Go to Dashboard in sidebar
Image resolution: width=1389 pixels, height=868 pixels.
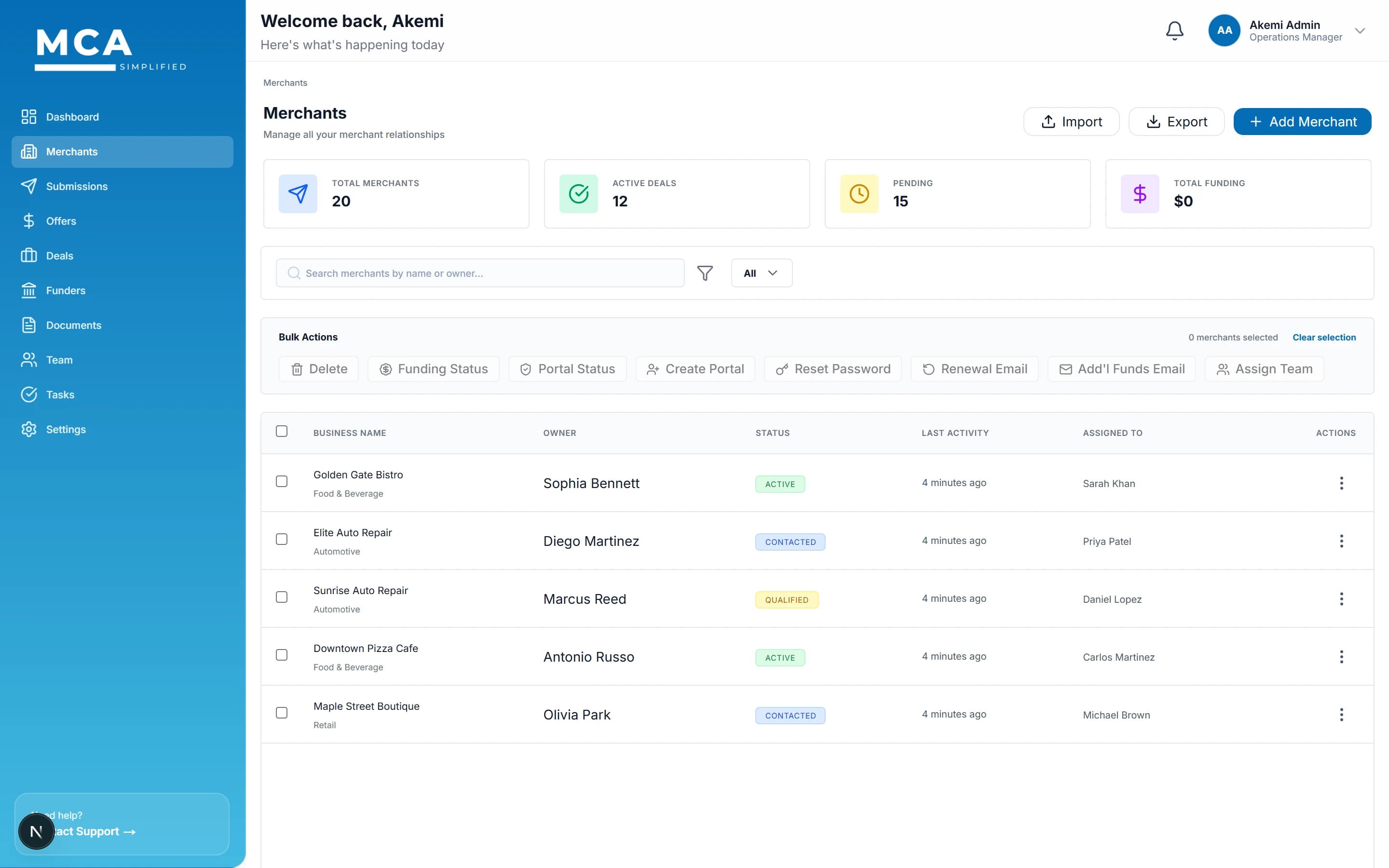pos(122,117)
